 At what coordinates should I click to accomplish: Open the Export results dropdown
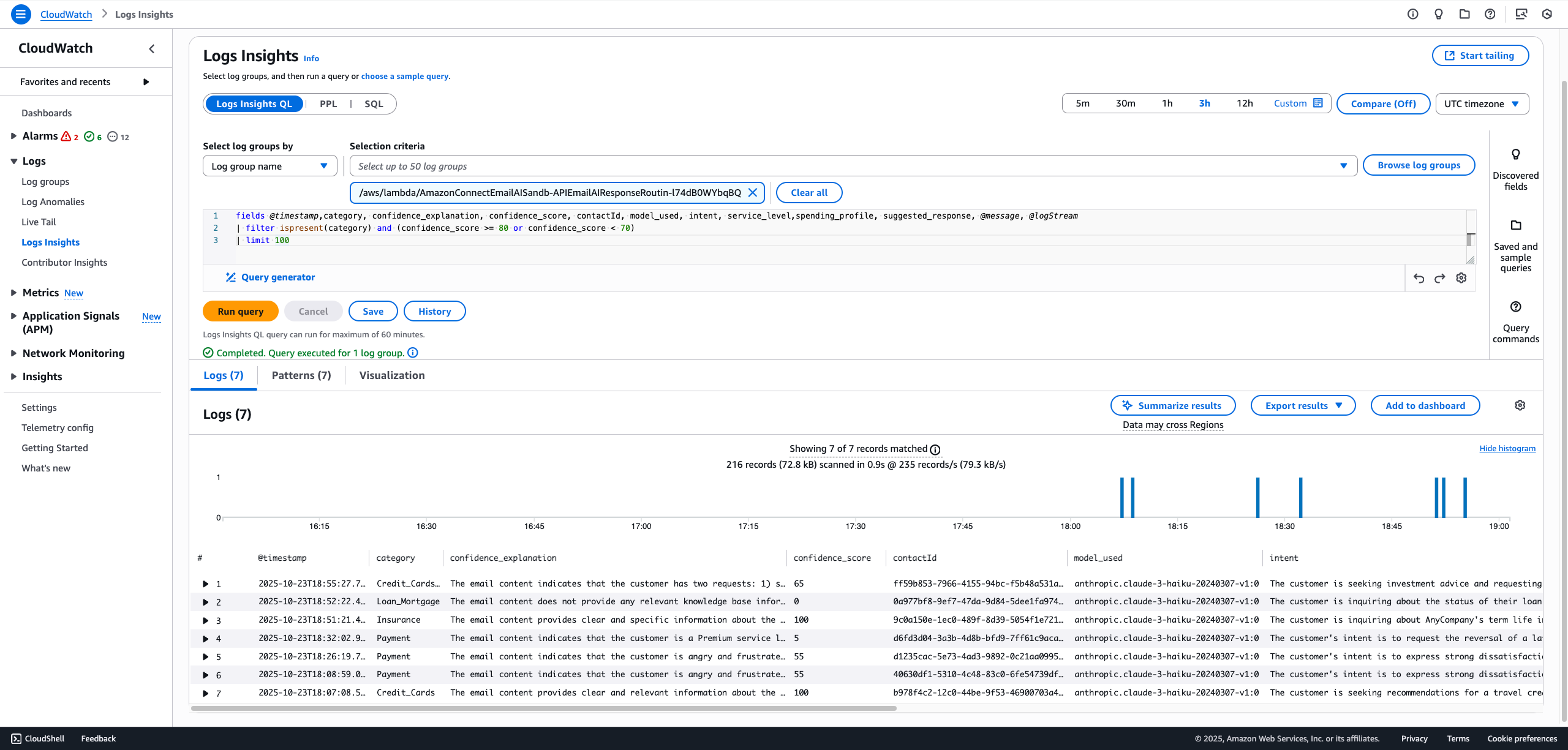(1303, 405)
